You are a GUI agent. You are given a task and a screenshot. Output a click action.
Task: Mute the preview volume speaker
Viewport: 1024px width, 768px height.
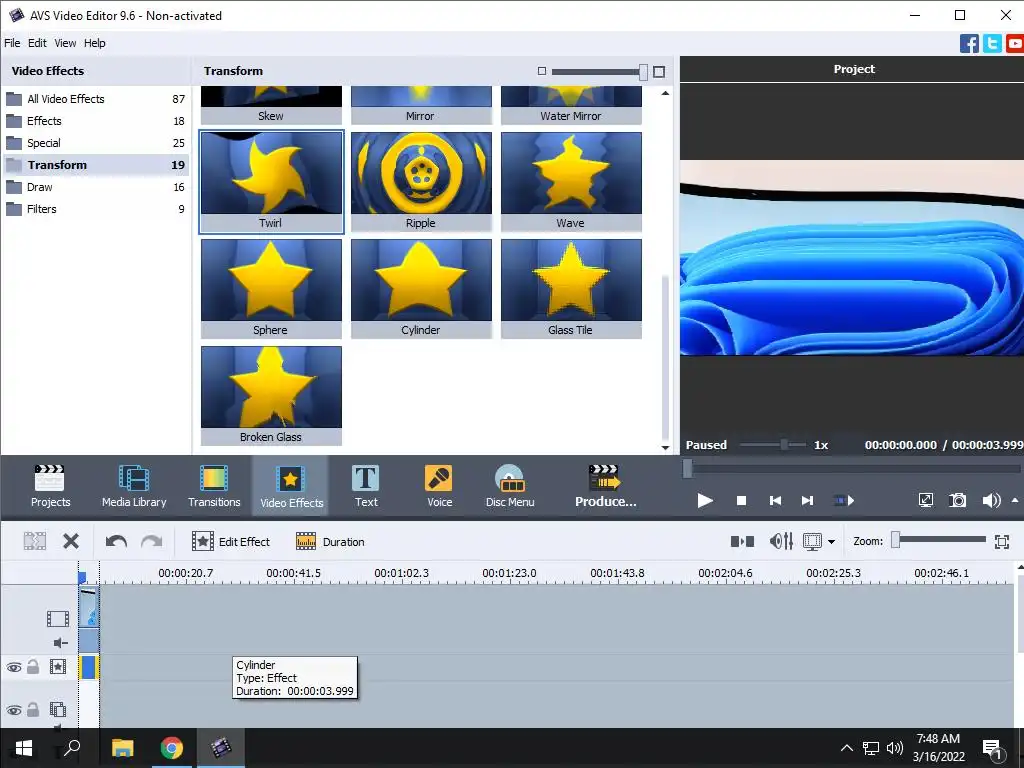pos(991,500)
